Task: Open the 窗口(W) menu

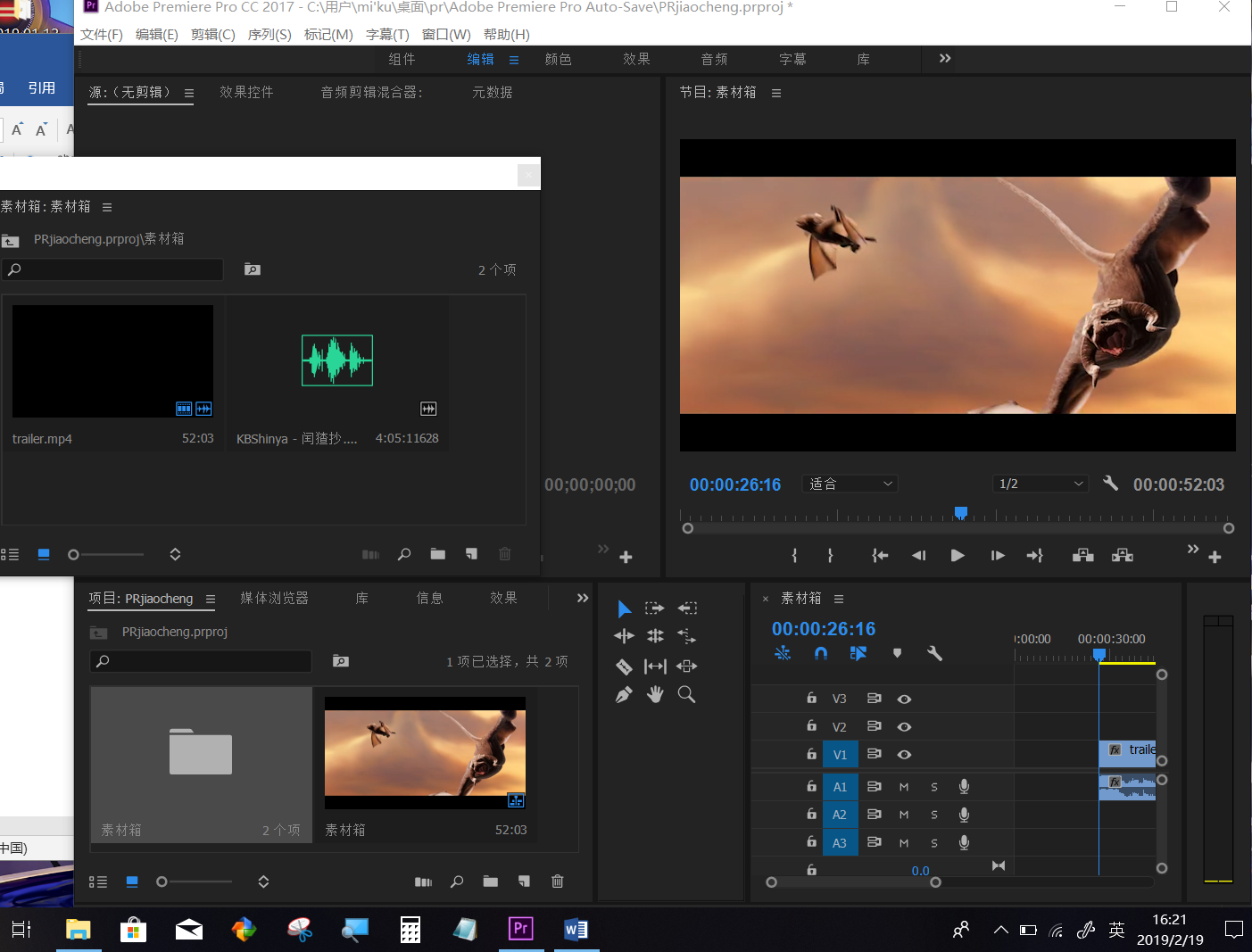Action: (446, 35)
